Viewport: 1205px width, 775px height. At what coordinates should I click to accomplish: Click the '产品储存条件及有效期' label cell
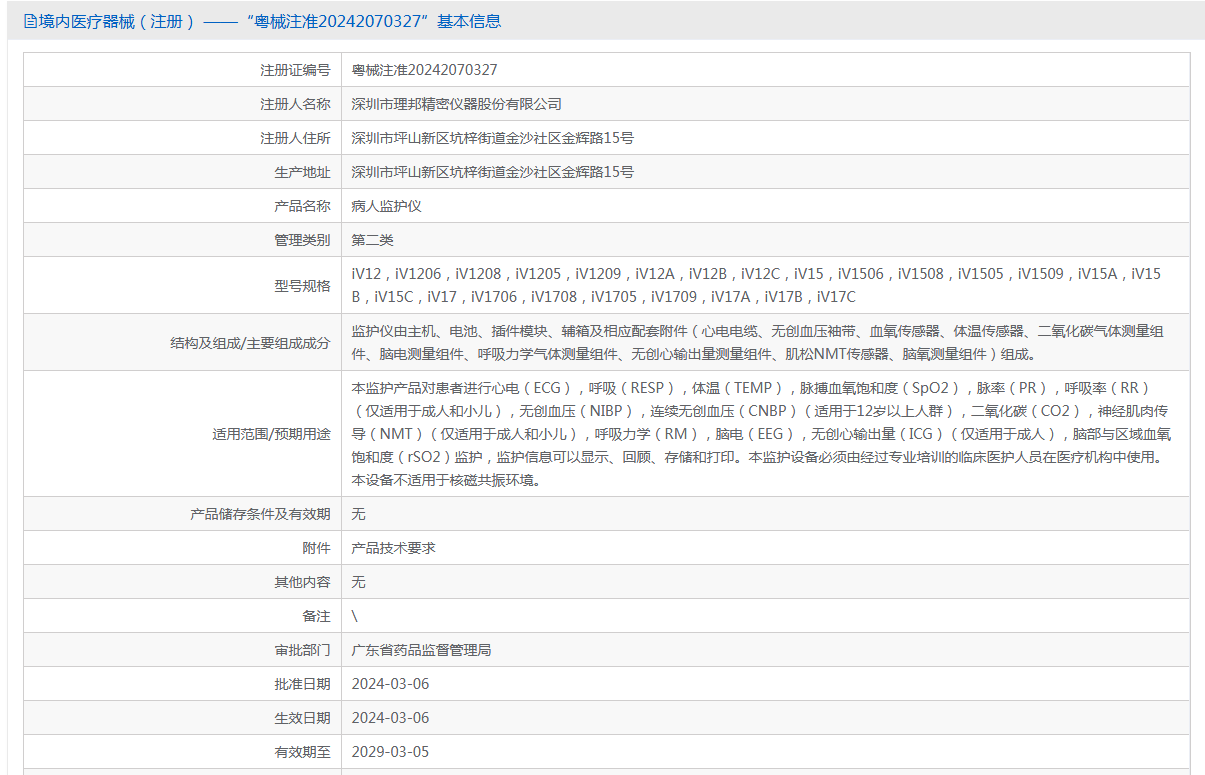(183, 514)
